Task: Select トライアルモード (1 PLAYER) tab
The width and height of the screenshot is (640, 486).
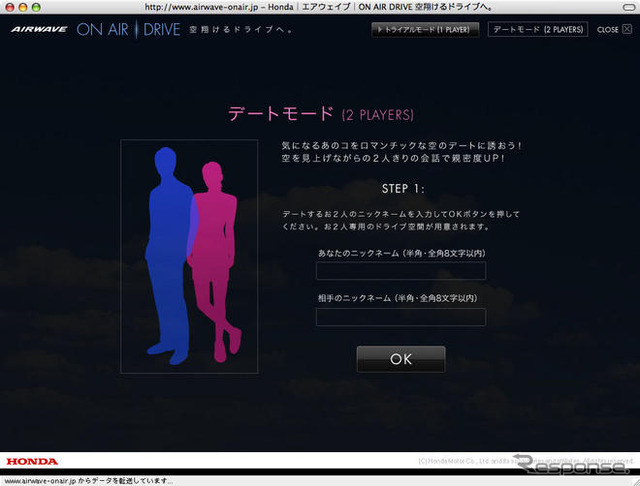Action: coord(425,29)
